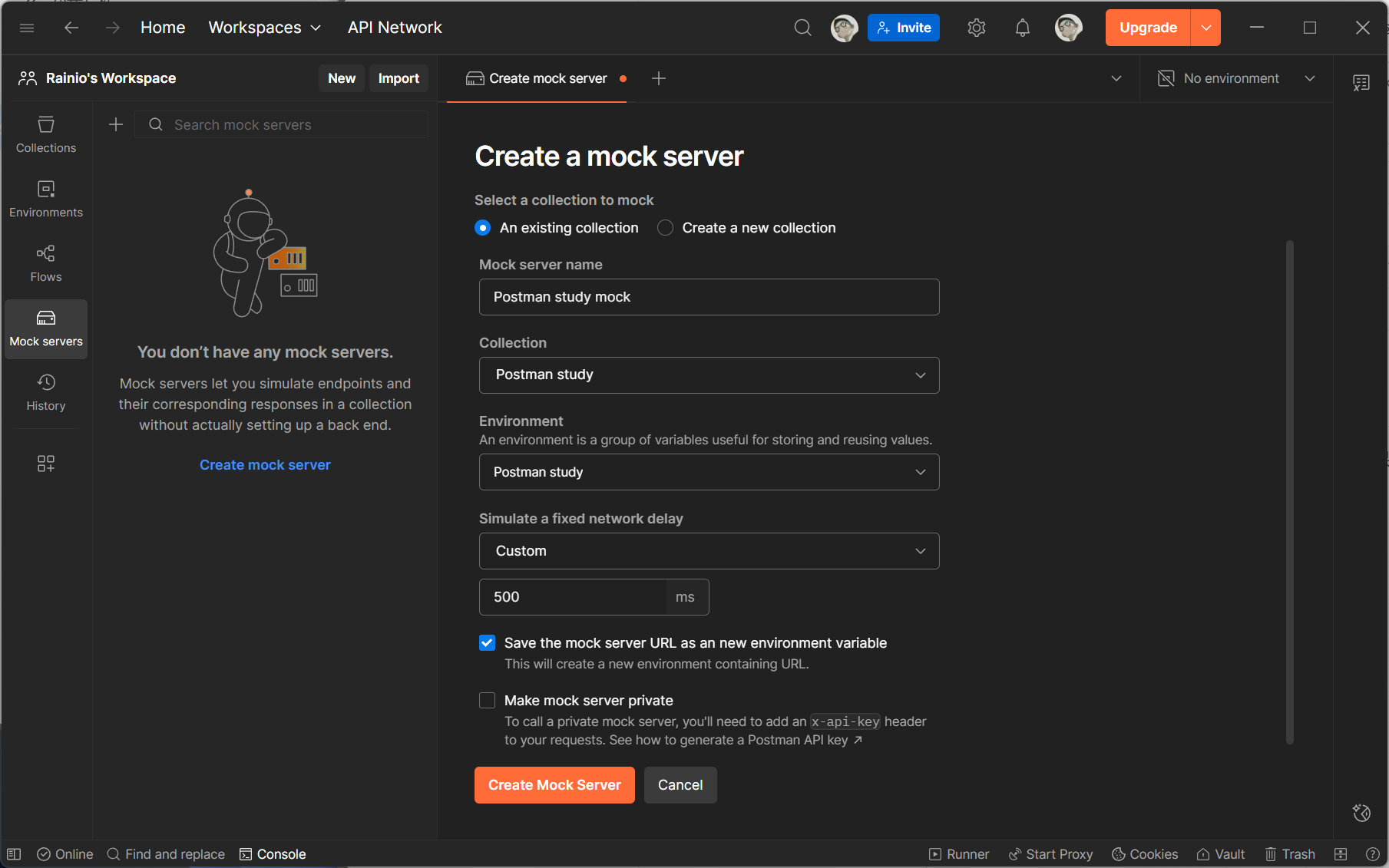1389x868 pixels.
Task: Click the plus icon beside mock server search
Action: [116, 124]
